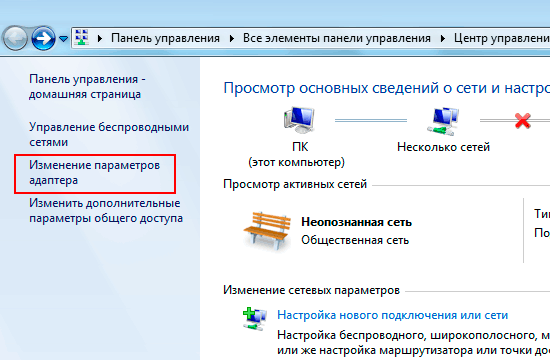Image resolution: width=550 pixels, height=360 pixels.
Task: Select Панель управления in address breadcrumb
Action: click(165, 38)
